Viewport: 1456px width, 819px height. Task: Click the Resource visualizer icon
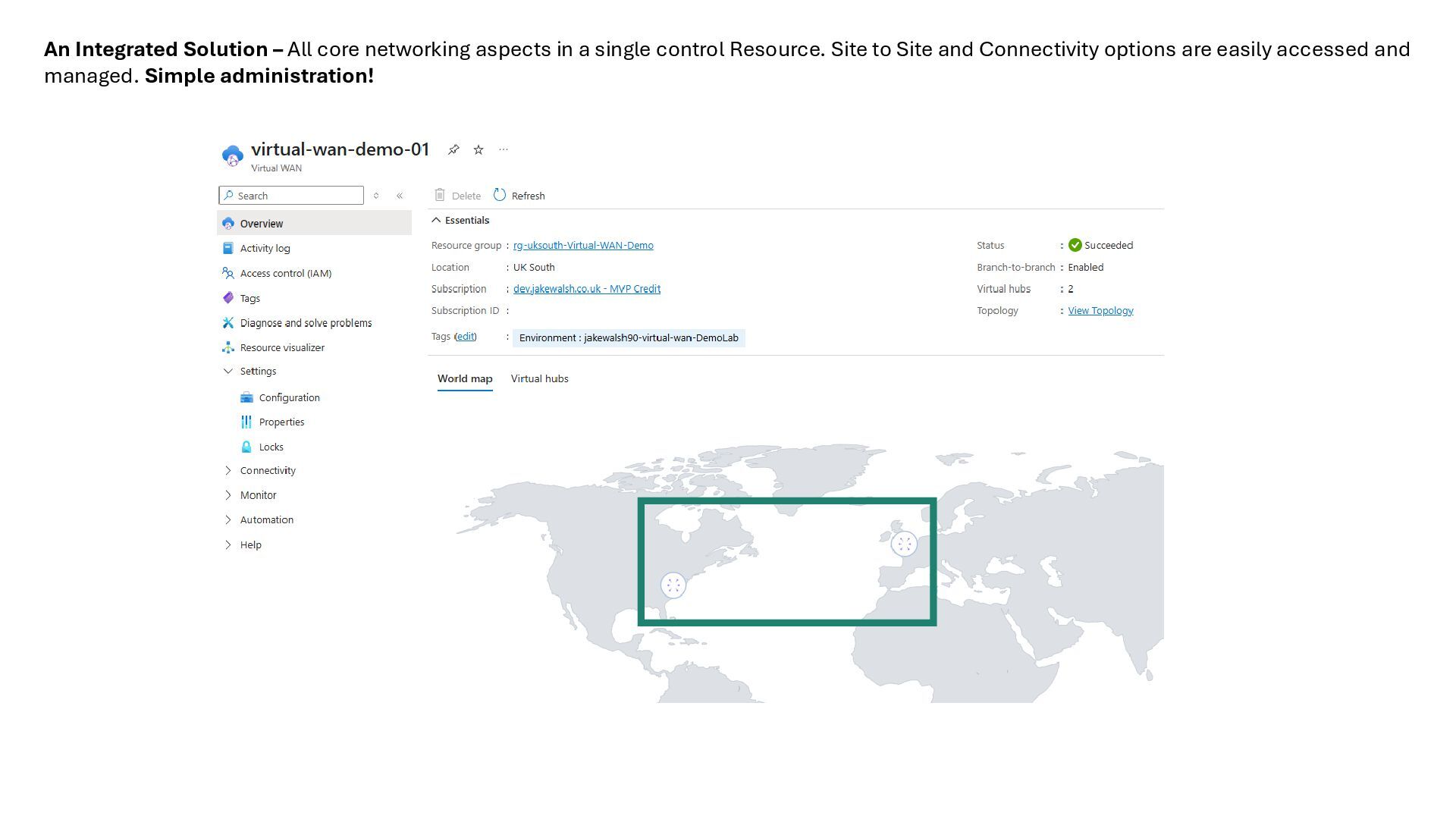coord(228,347)
